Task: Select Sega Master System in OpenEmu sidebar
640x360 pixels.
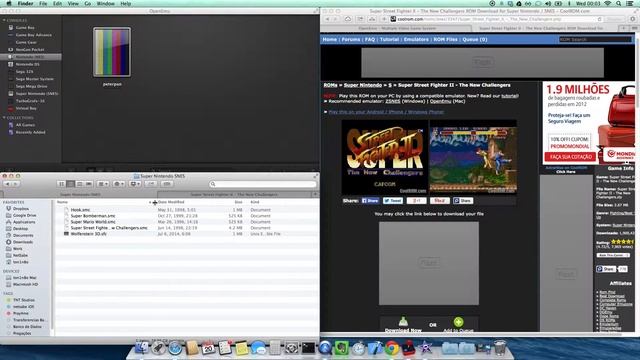Action: [x=34, y=79]
